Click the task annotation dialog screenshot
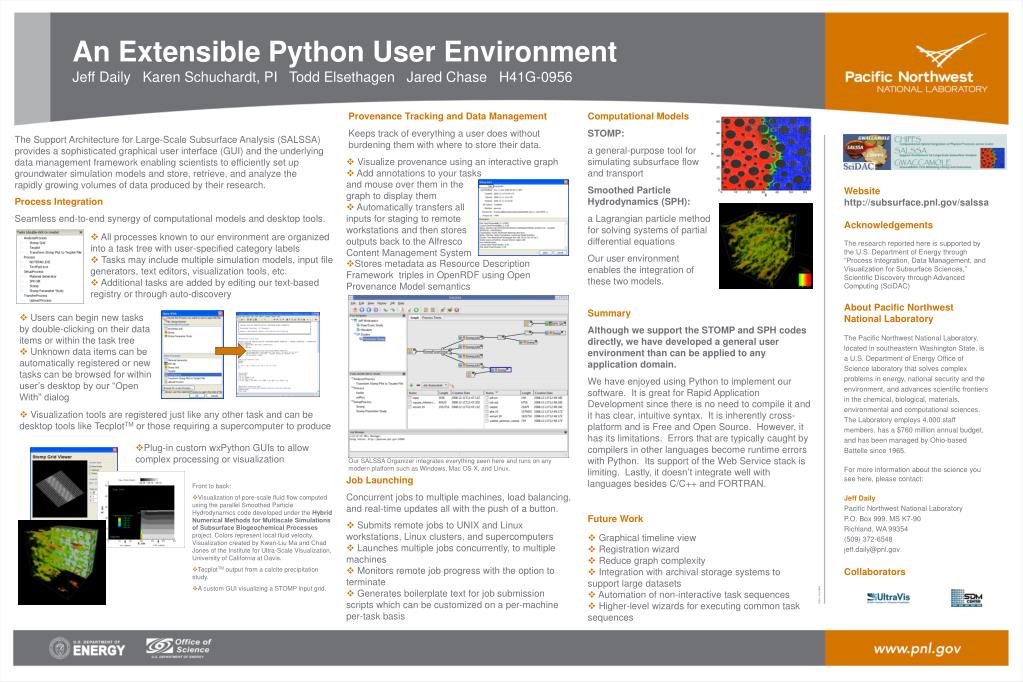Screen dimensions: 1023x682 point(523,217)
